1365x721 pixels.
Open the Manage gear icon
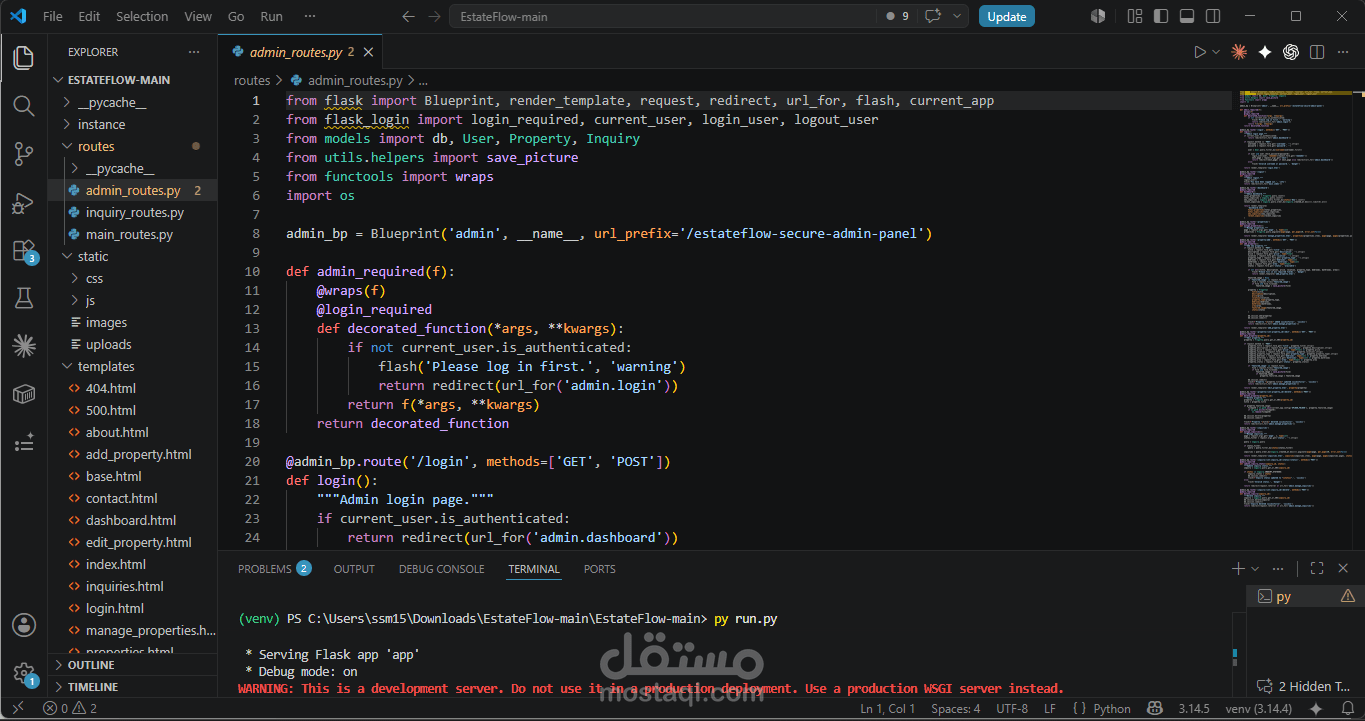point(23,673)
